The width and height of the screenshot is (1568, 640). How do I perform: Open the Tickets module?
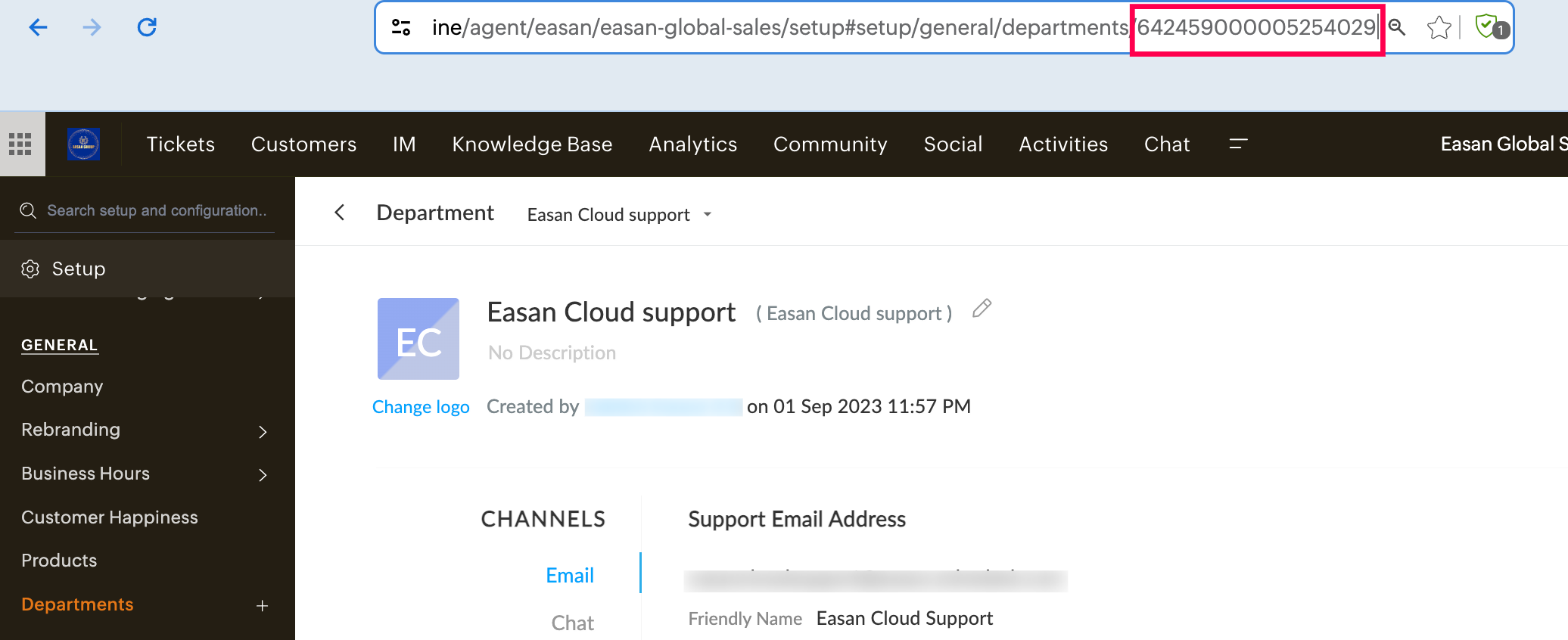tap(181, 144)
